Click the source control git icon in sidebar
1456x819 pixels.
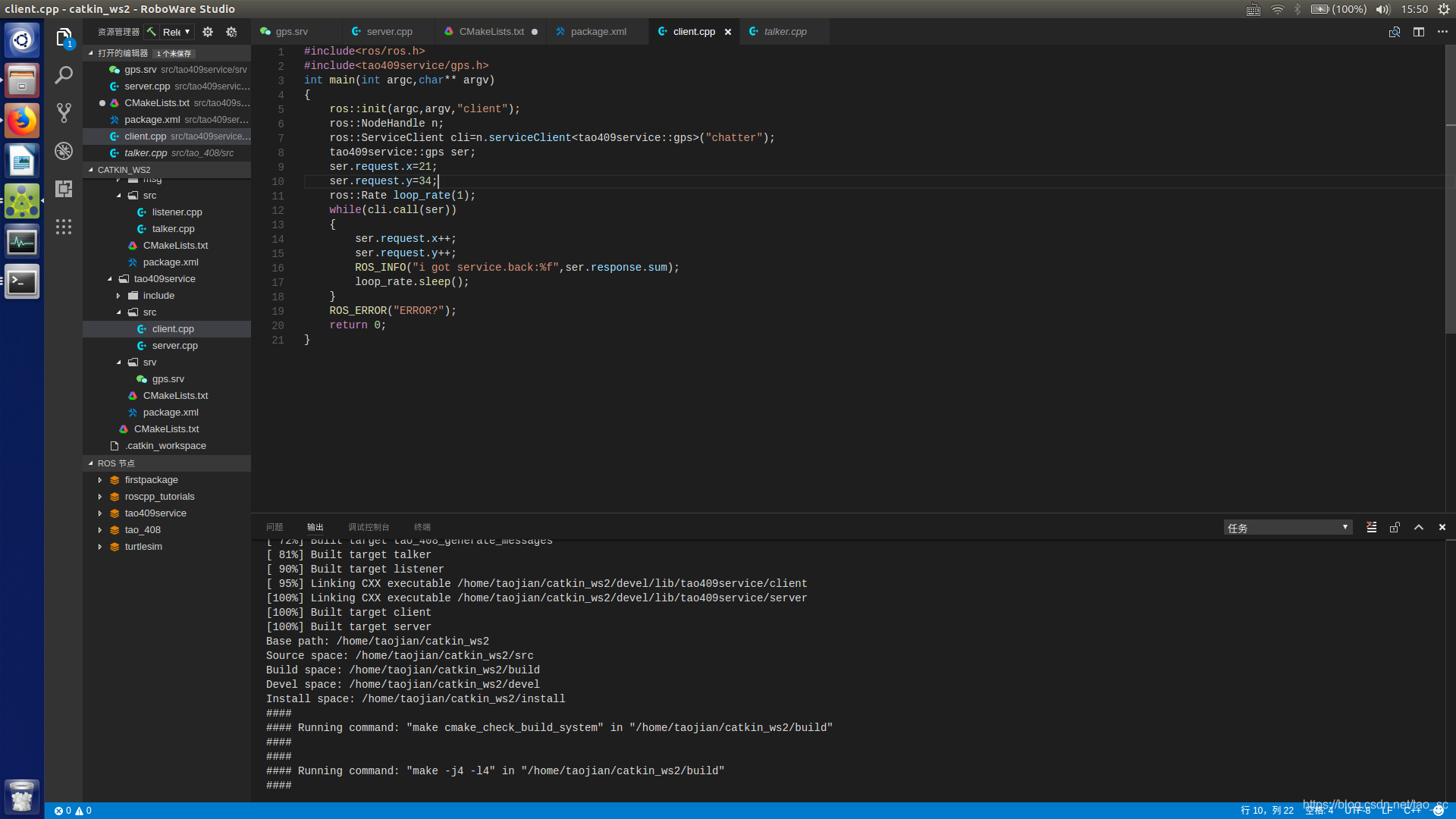click(x=63, y=111)
